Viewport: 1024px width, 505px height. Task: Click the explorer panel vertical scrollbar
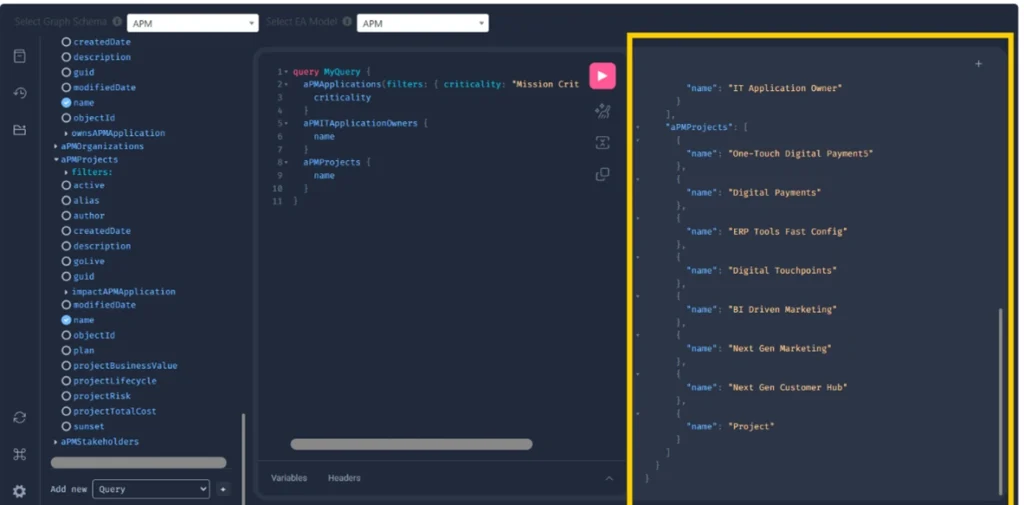[243, 459]
